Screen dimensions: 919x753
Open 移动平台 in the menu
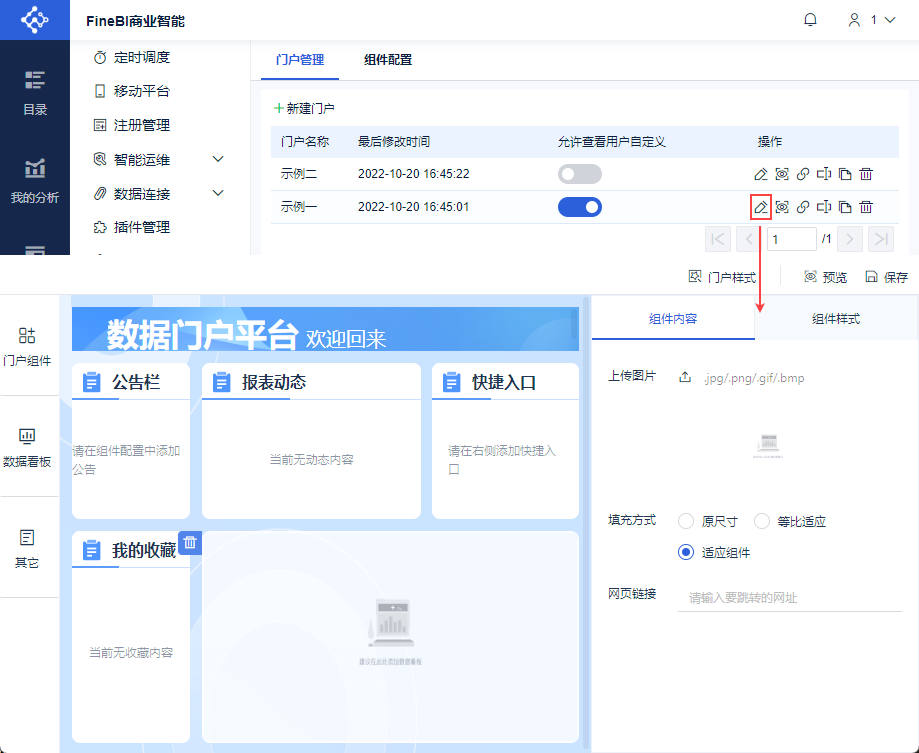[132, 91]
